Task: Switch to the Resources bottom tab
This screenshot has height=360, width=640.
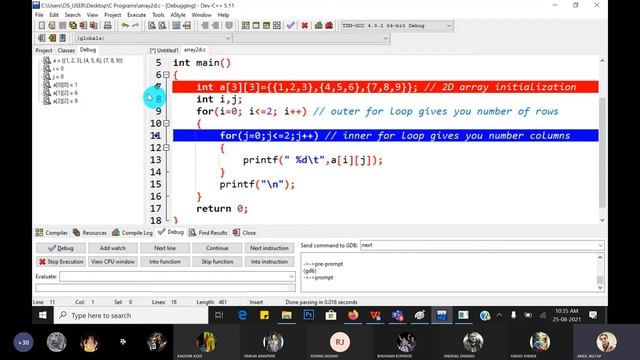Action: [90, 233]
